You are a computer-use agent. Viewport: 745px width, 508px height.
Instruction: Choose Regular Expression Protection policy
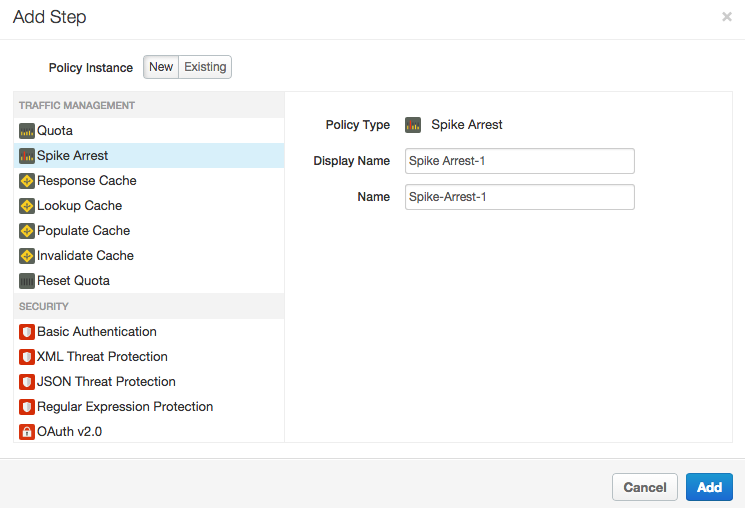tap(125, 407)
